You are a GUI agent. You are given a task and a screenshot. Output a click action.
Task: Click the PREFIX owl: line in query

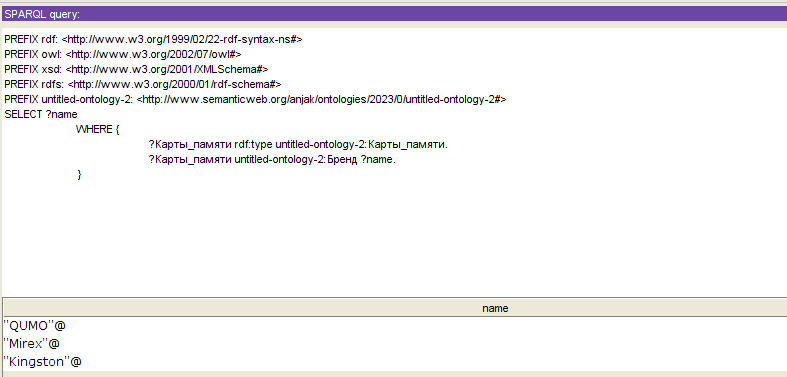(x=123, y=54)
